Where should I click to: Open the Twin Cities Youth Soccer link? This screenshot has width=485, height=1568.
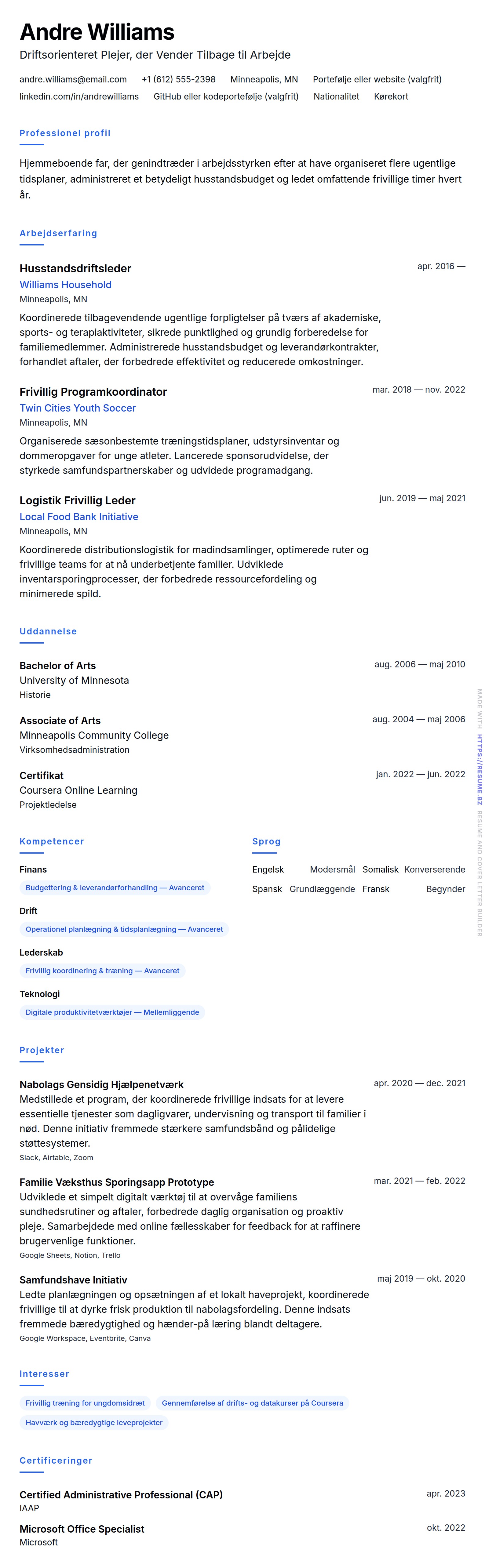(x=77, y=408)
